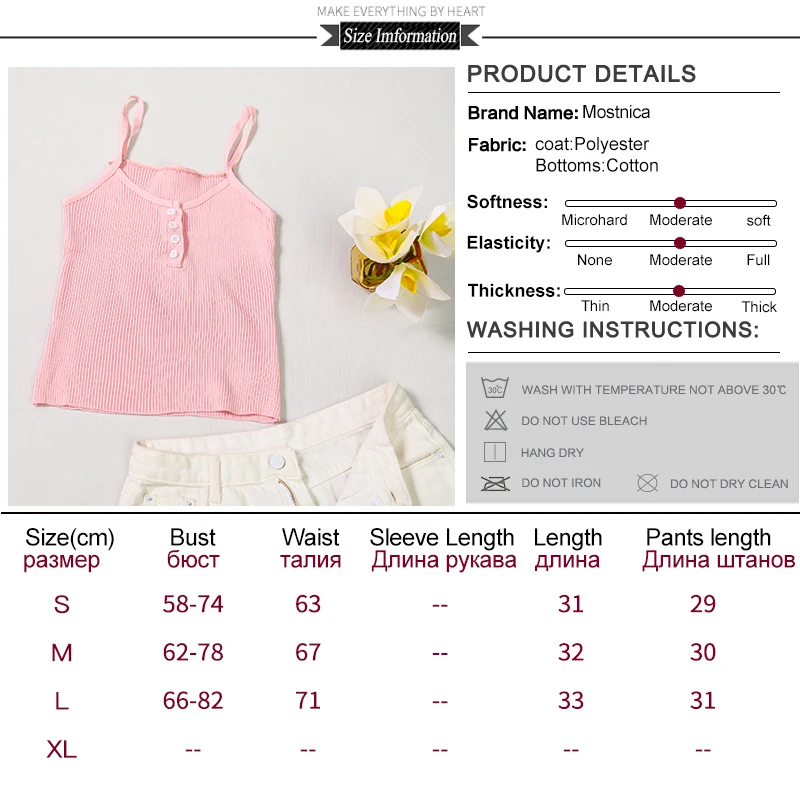Click the size XL row label
The width and height of the screenshot is (800, 800).
(x=61, y=749)
